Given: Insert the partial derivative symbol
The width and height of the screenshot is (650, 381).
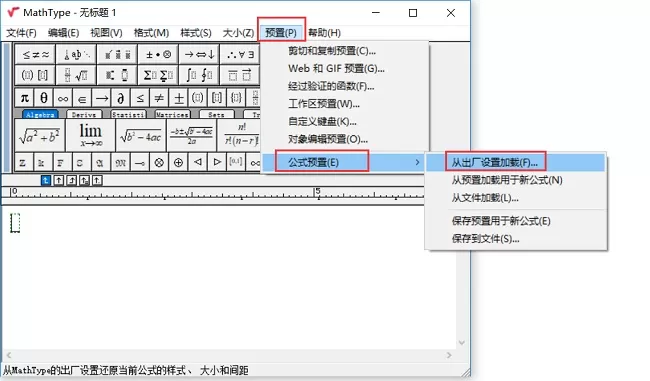Looking at the screenshot, I should pyautogui.click(x=121, y=98).
